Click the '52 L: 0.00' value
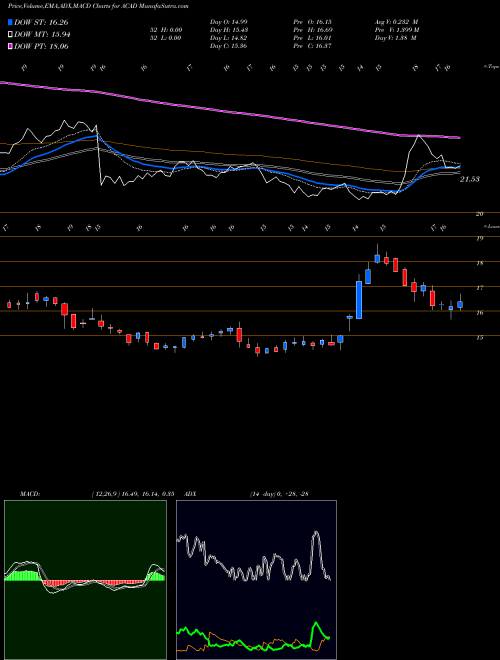 (166, 38)
